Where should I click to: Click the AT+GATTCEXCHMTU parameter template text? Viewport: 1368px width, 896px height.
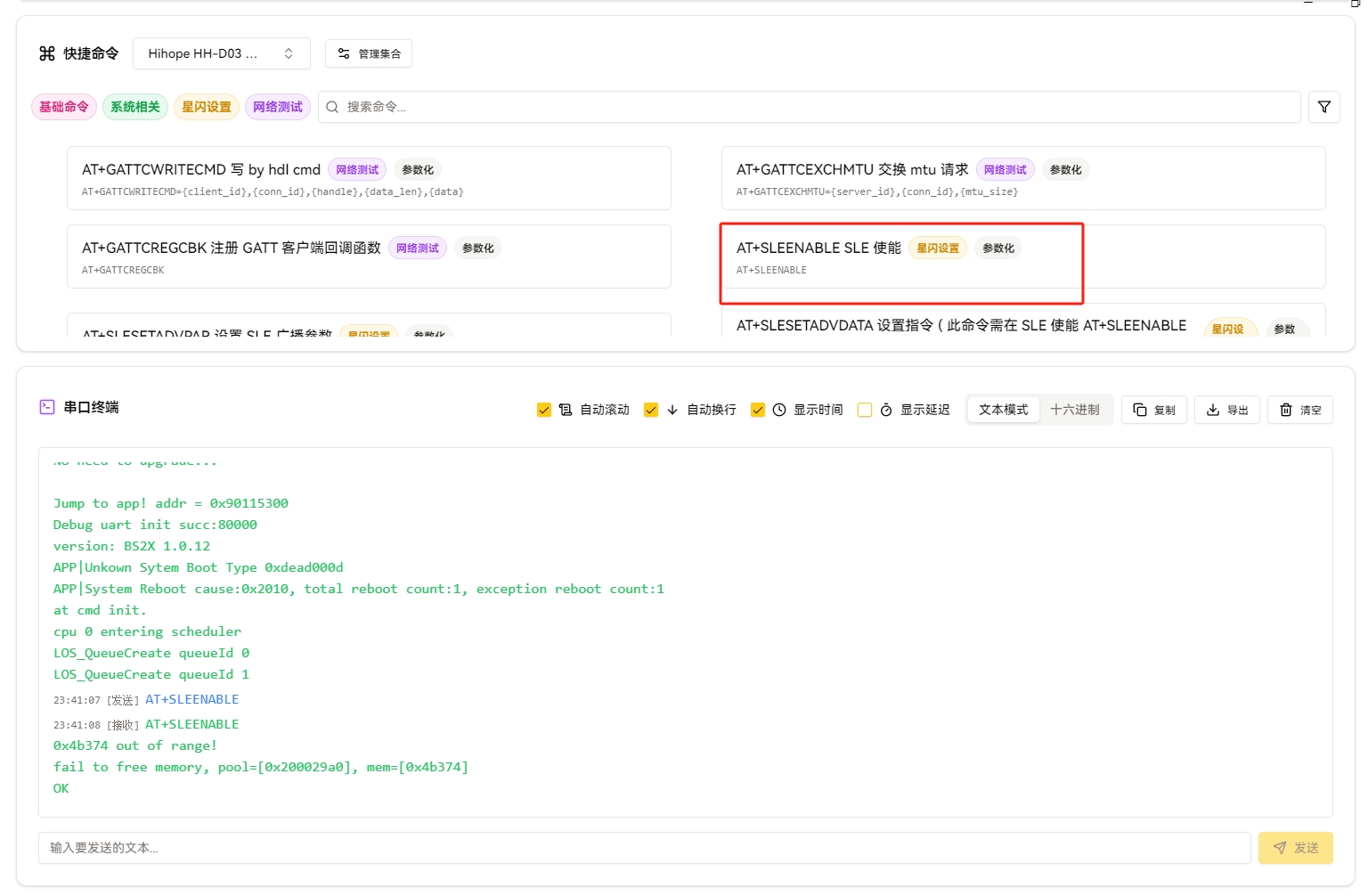[877, 191]
